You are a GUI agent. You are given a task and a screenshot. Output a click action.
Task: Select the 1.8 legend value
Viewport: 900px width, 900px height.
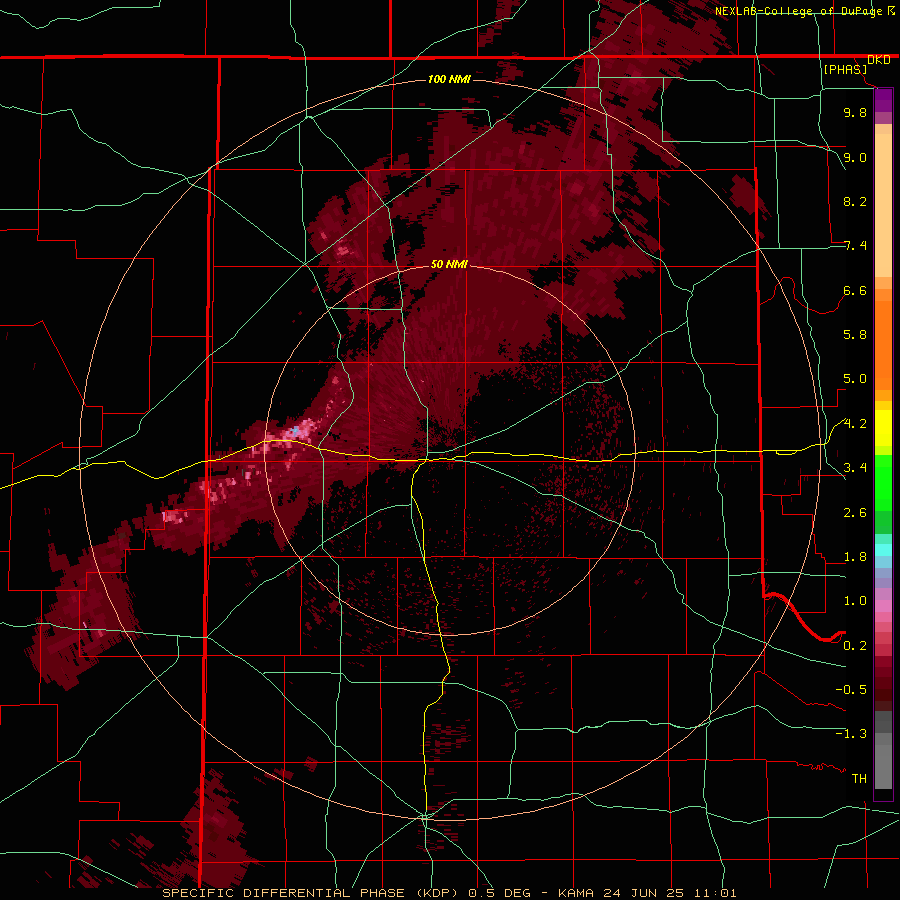[x=855, y=557]
